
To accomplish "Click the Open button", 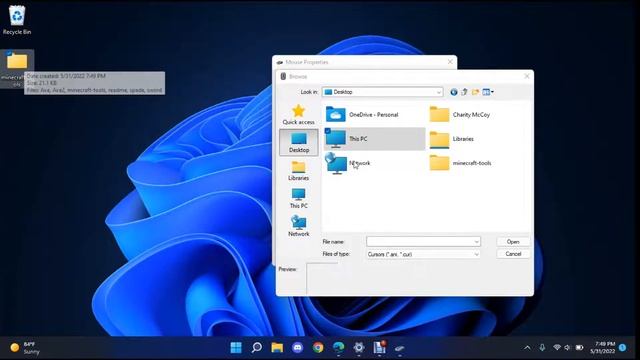I will 513,242.
